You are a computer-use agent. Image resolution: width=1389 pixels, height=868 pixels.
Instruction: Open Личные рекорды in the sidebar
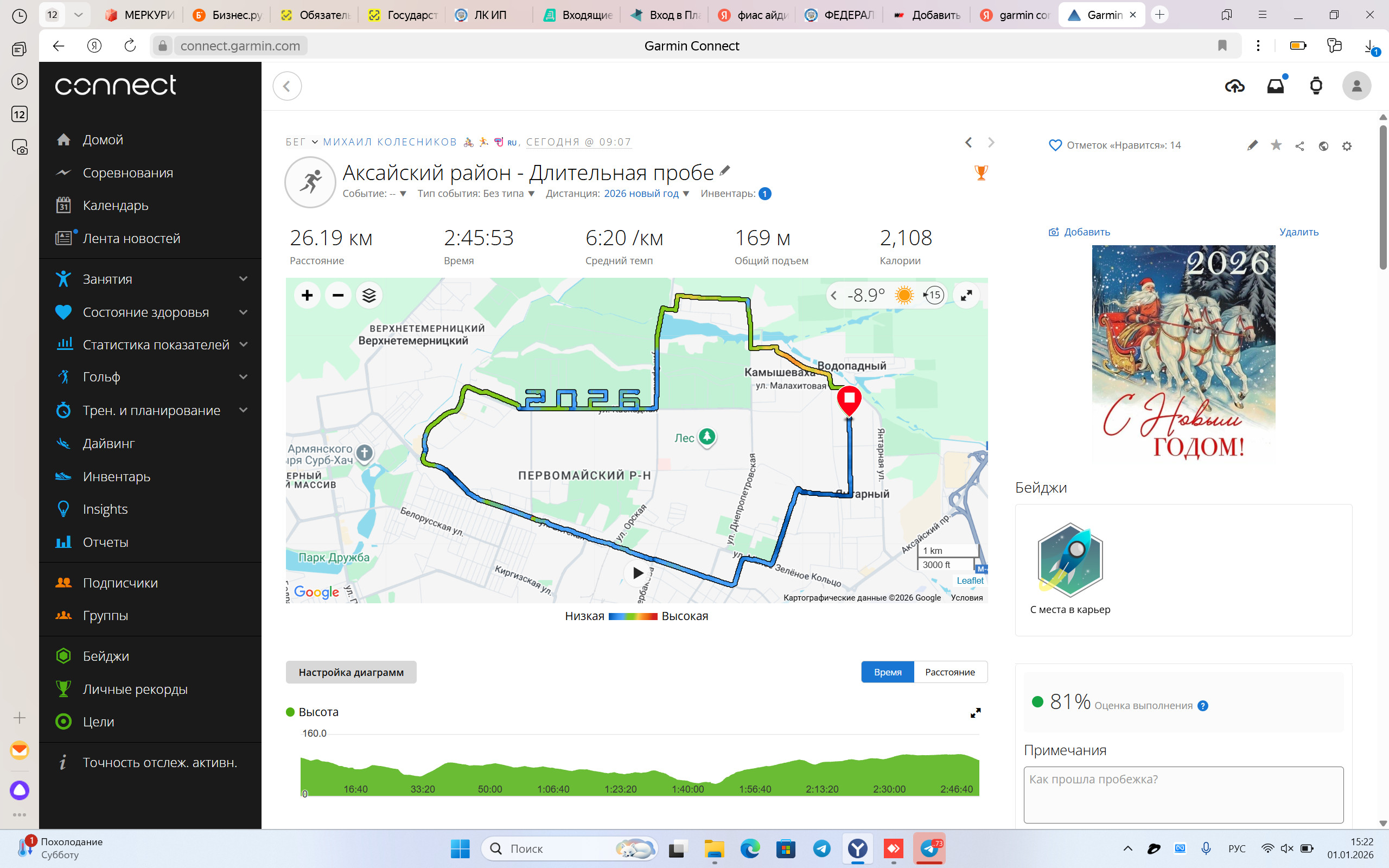[x=135, y=689]
